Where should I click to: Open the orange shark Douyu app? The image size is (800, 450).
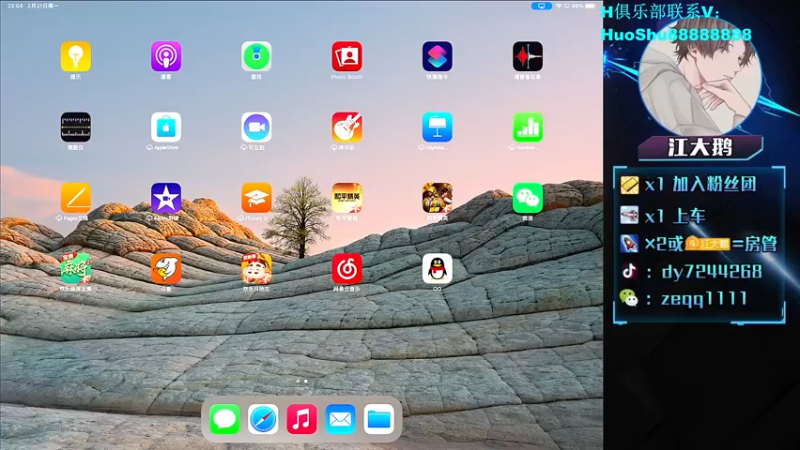(166, 268)
